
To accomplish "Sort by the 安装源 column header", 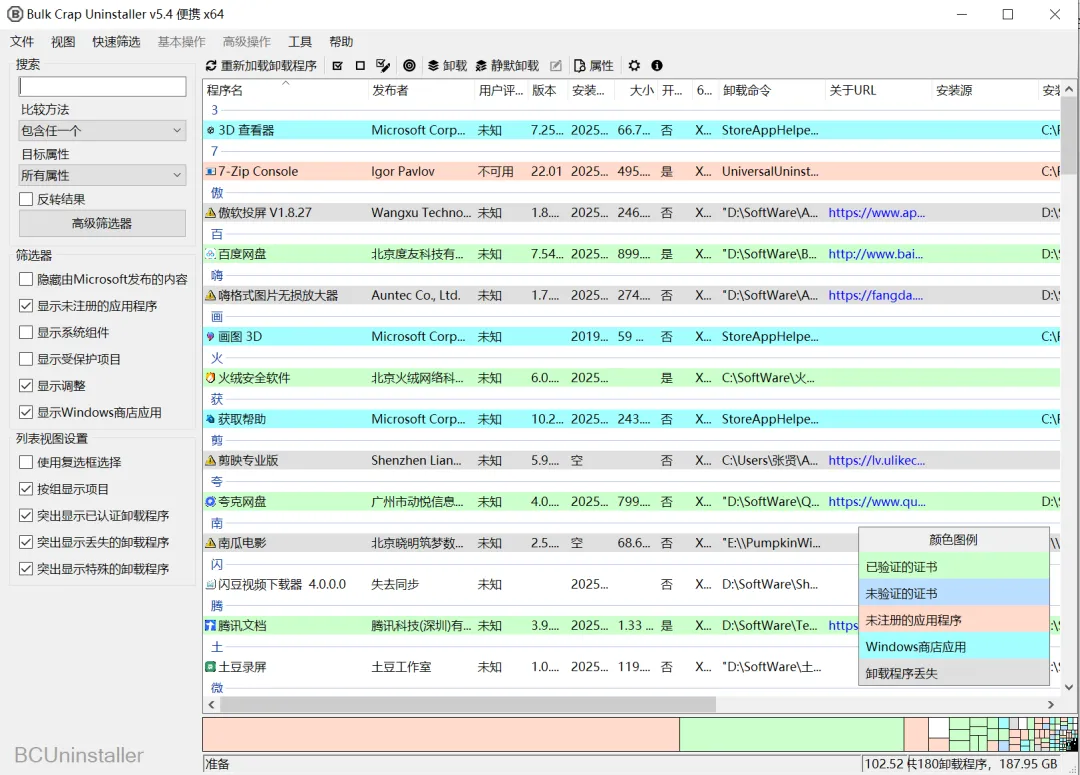I will click(985, 90).
